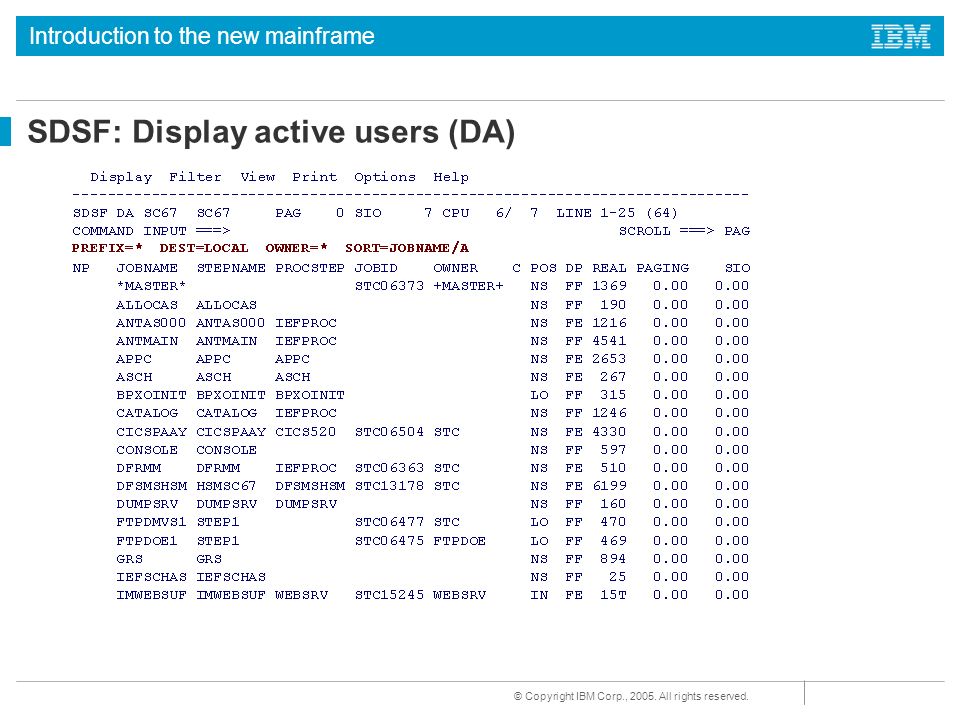
Task: Select the DFRMM jobname
Action: pyautogui.click(x=138, y=468)
